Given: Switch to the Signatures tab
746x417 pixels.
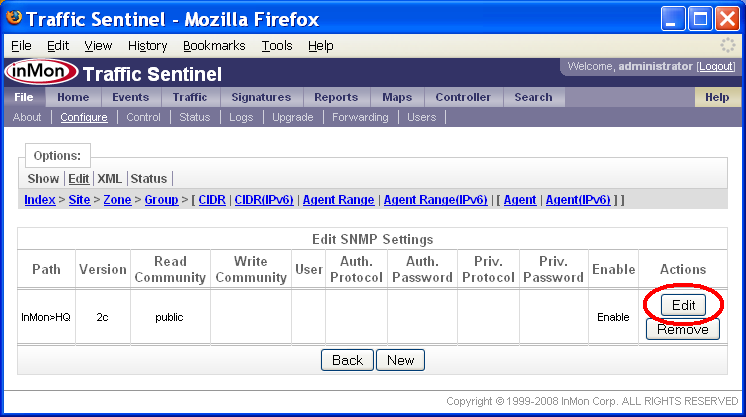Looking at the screenshot, I should coord(261,97).
